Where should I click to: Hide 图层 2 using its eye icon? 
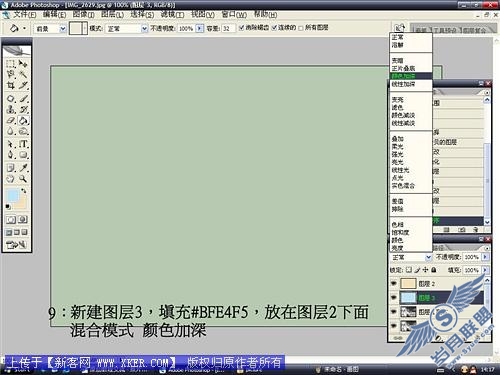(394, 284)
